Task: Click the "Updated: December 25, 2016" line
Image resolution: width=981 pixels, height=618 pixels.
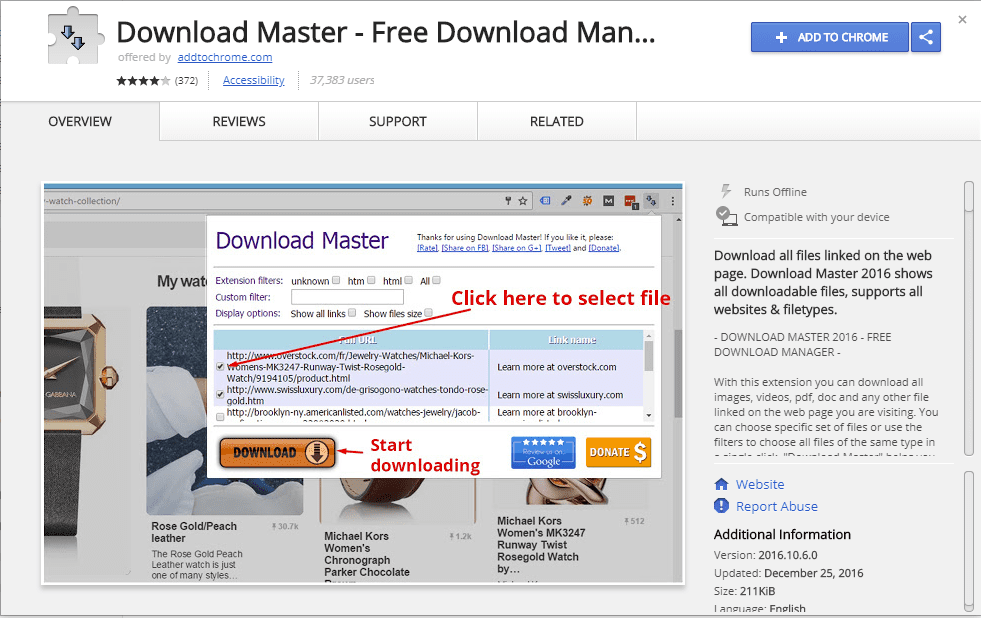Action: coord(788,574)
